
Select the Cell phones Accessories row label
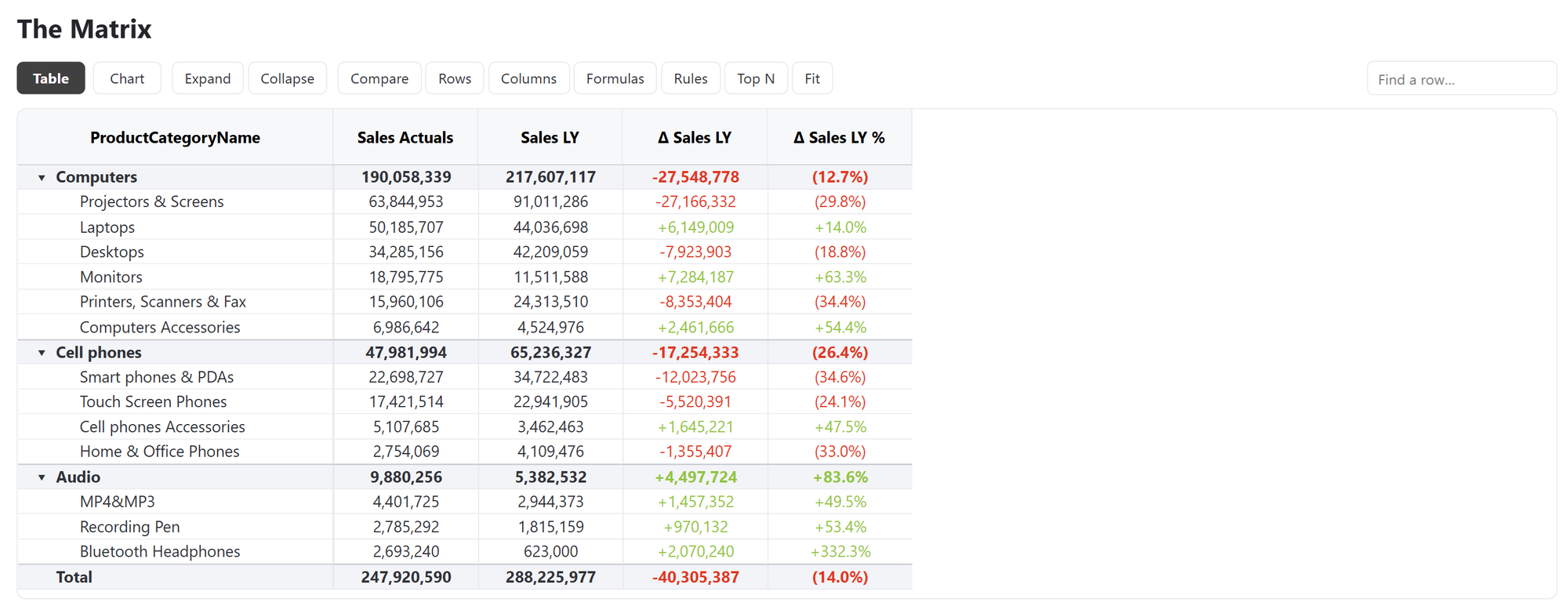click(x=162, y=427)
